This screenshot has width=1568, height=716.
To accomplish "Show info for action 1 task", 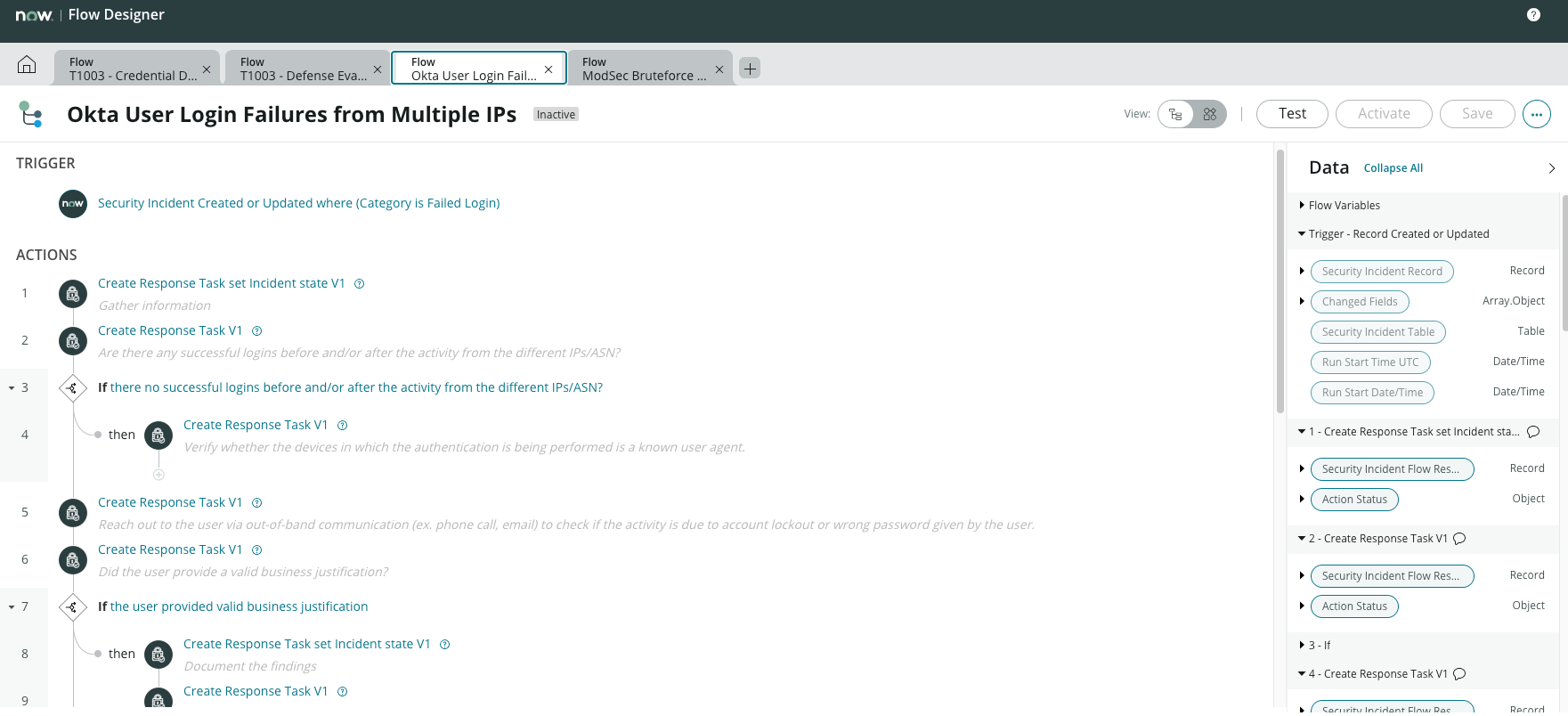I will (360, 284).
